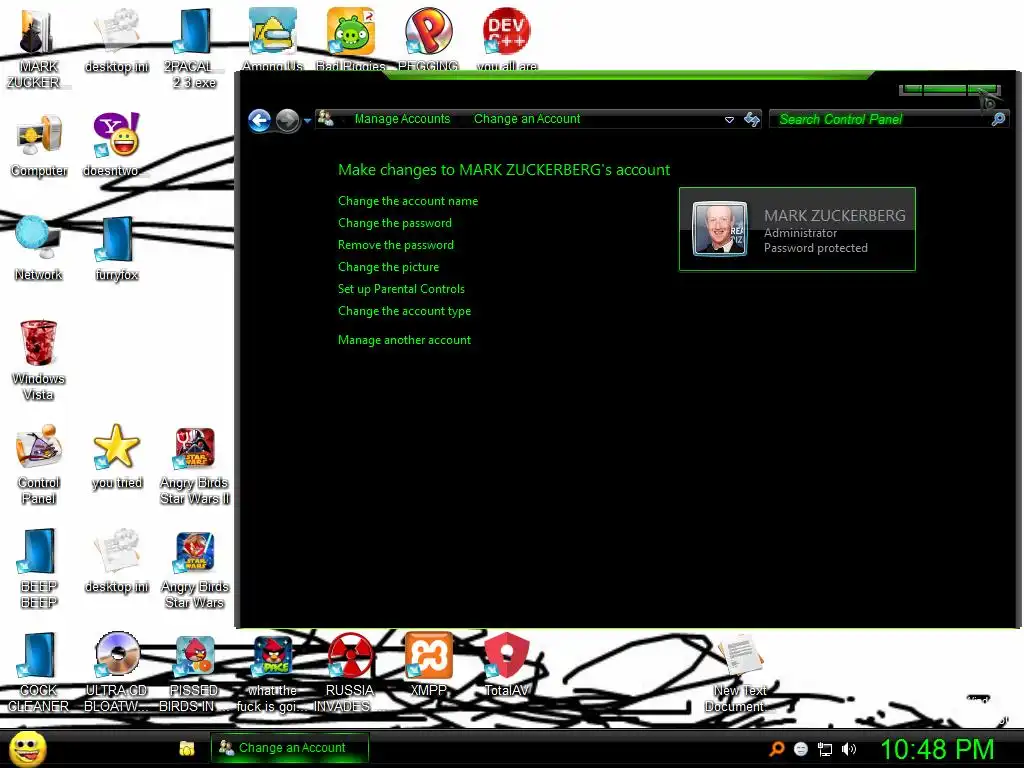Open the PEGGING desktop shortcut
The width and height of the screenshot is (1024, 768).
[x=428, y=39]
